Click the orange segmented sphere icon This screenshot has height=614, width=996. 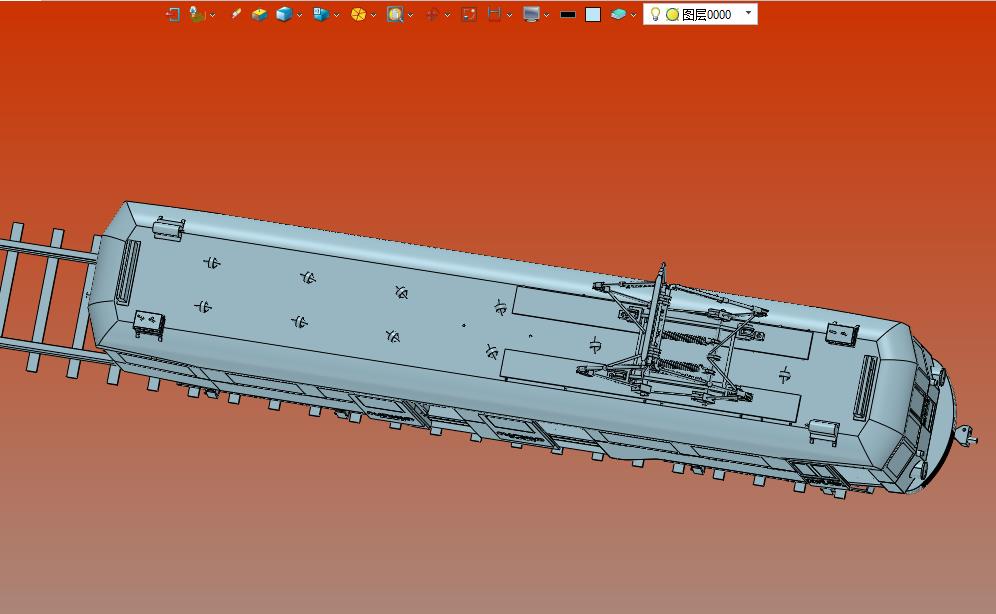(358, 15)
